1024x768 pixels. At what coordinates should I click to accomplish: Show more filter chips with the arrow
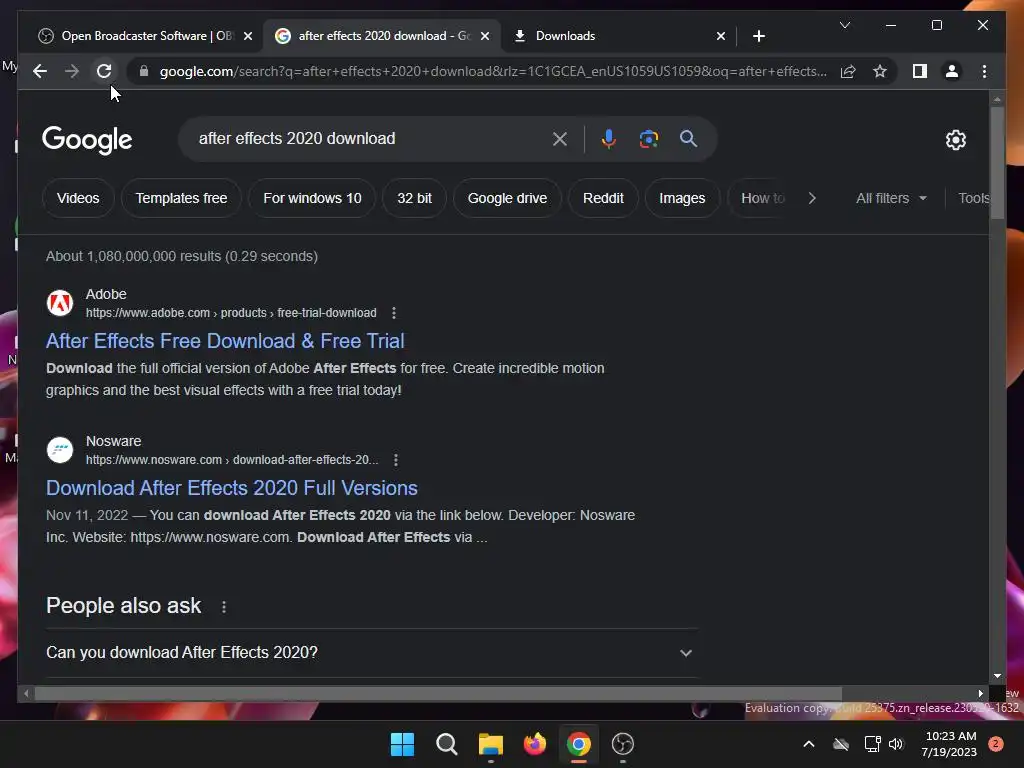[x=812, y=198]
